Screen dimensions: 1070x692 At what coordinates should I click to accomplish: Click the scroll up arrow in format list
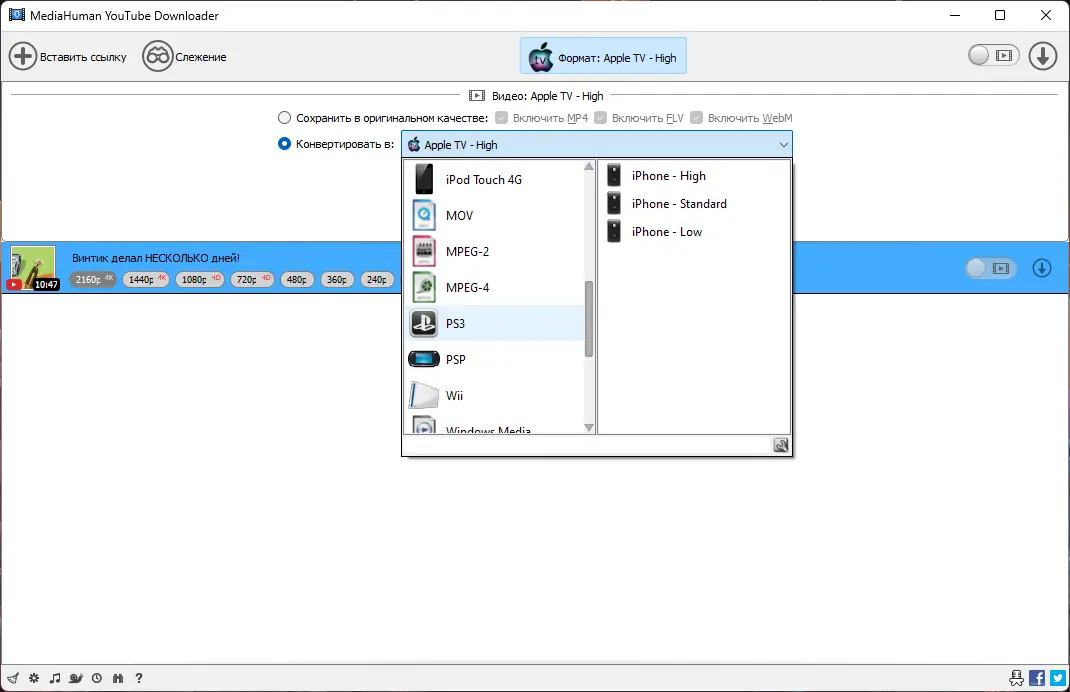[589, 167]
